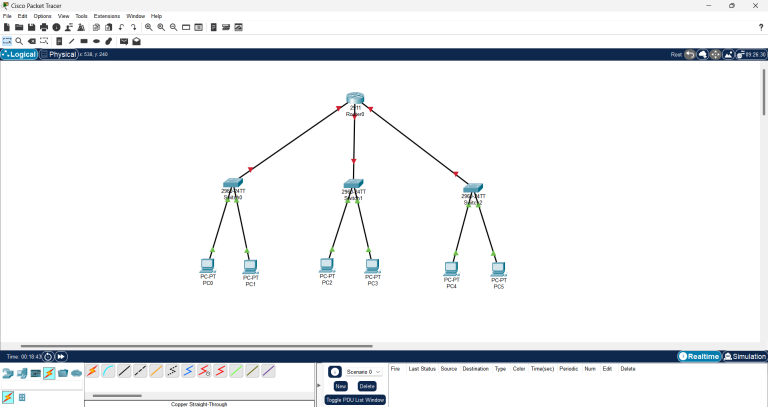Select the Coaxial blue zigzag cable
The image size is (768, 407).
pyautogui.click(x=189, y=371)
